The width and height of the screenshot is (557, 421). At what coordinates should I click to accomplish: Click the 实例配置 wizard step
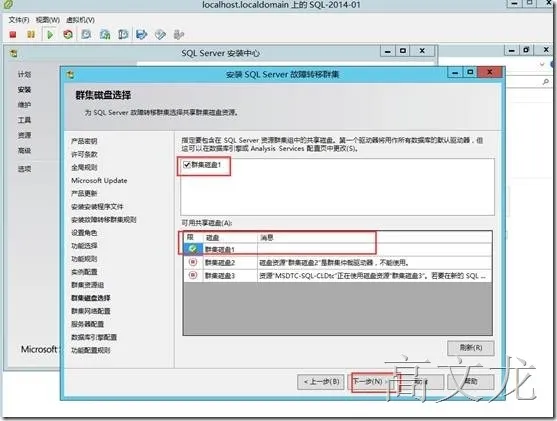(x=84, y=272)
